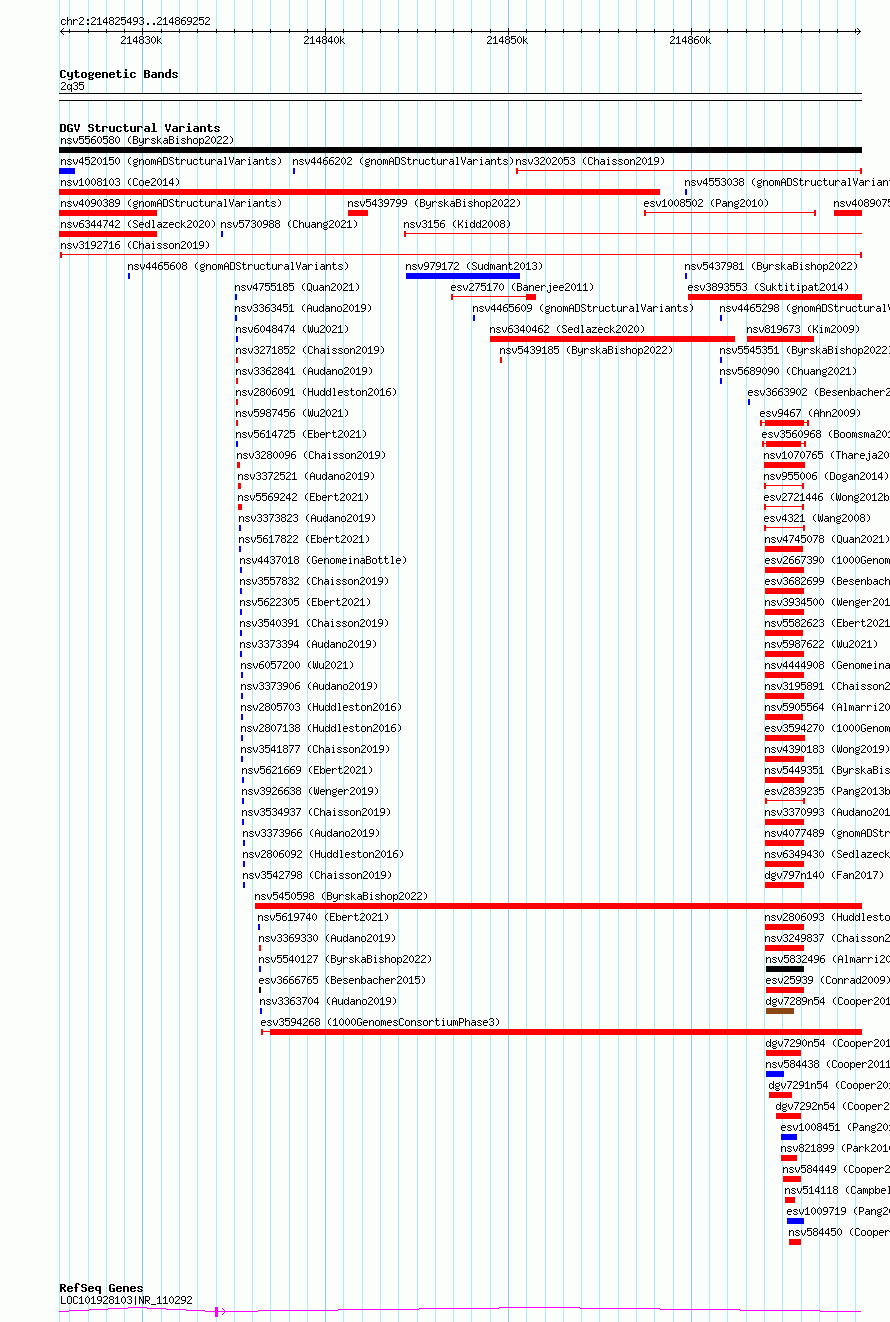Image resolution: width=890 pixels, height=1322 pixels.
Task: Select nsv5437981 (ByrskaBishop2022) label
Action: (x=771, y=266)
